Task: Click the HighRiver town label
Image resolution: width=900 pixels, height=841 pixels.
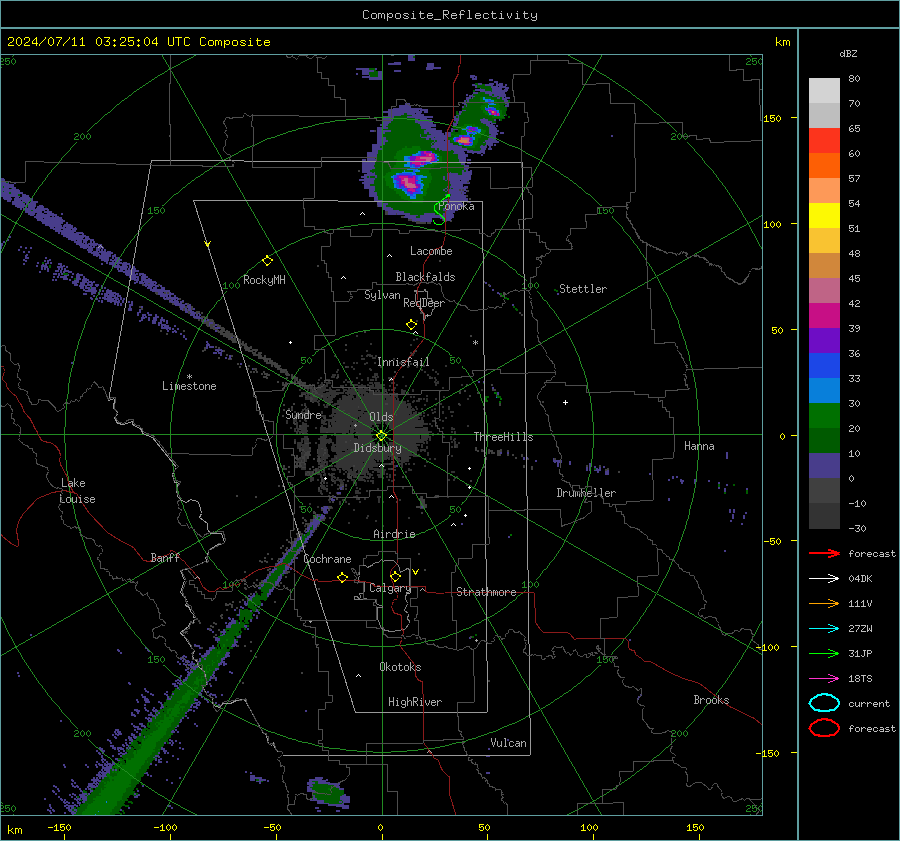Action: coord(415,702)
